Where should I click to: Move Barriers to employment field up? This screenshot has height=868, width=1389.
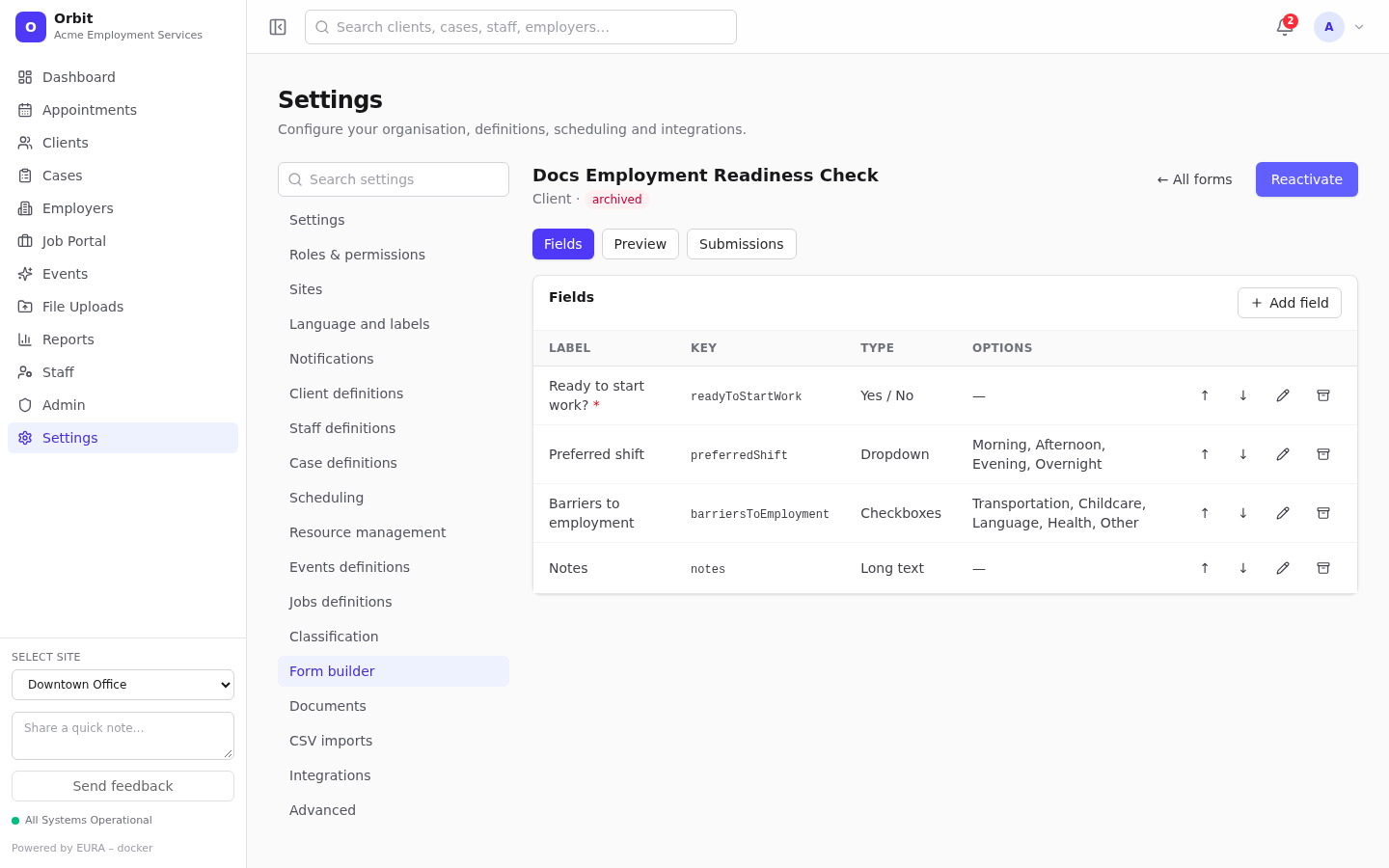(1205, 513)
